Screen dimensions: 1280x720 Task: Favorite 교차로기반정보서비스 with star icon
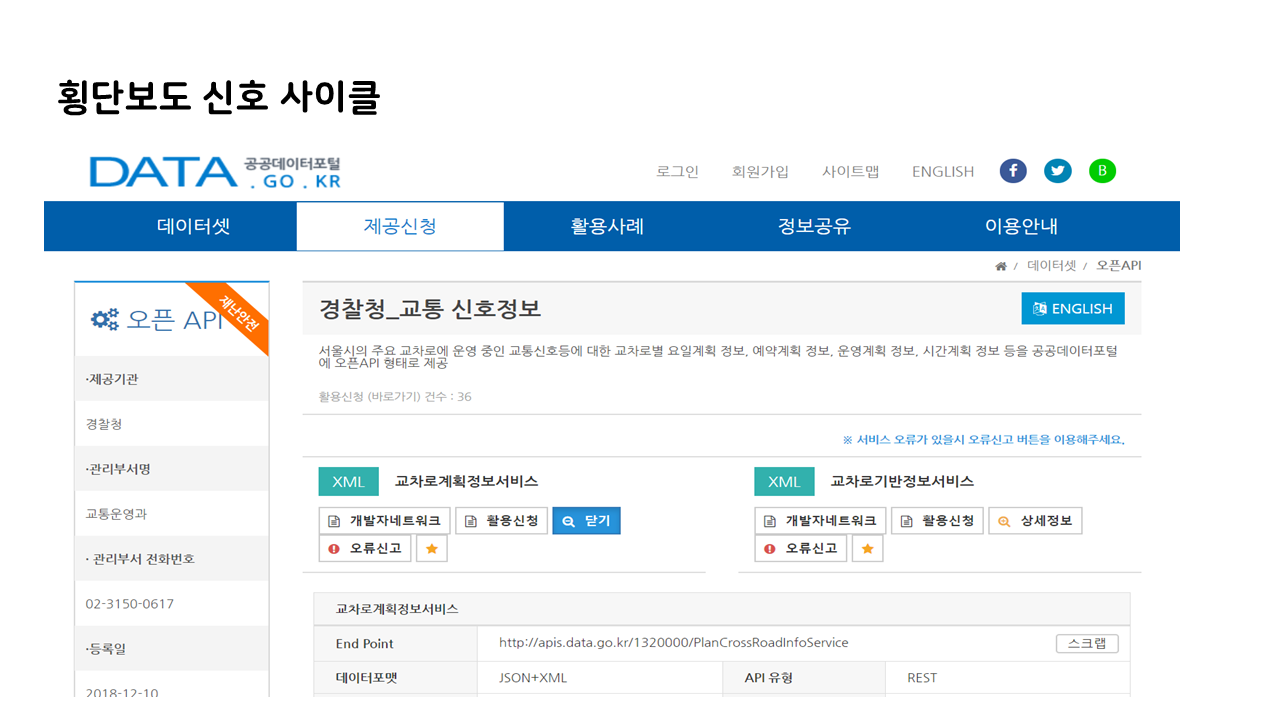click(x=868, y=549)
